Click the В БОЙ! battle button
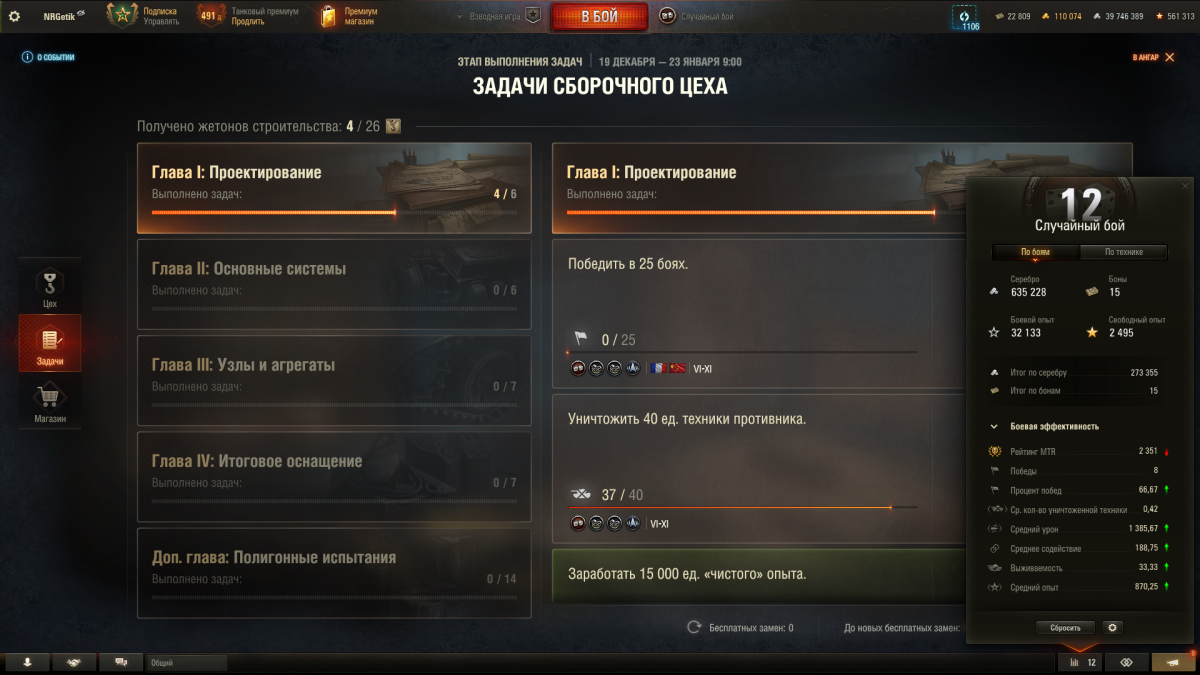The width and height of the screenshot is (1200, 675). pos(599,16)
